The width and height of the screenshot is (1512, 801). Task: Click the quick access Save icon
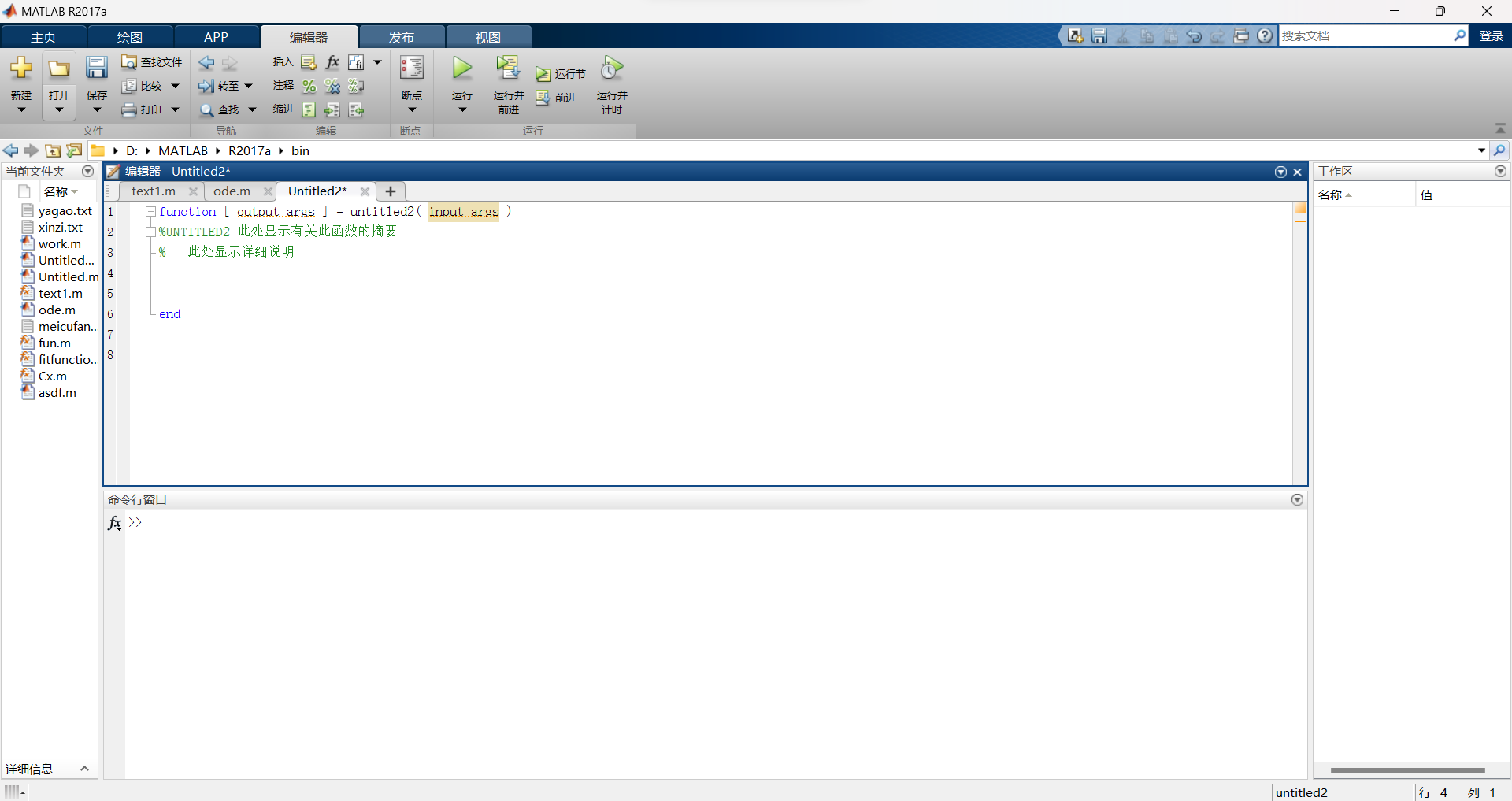(1099, 35)
